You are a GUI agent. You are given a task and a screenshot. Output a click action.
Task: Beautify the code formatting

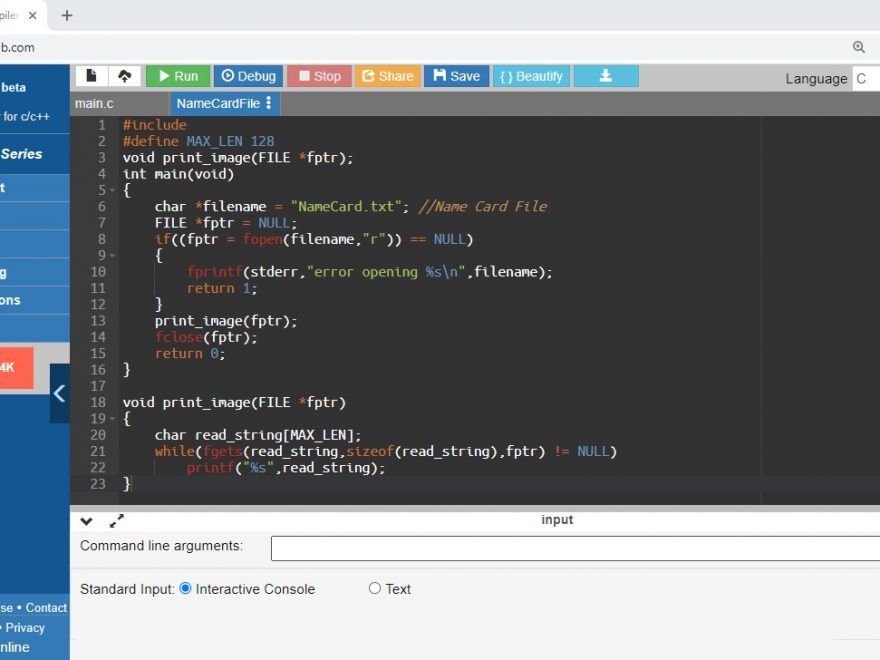tap(531, 76)
